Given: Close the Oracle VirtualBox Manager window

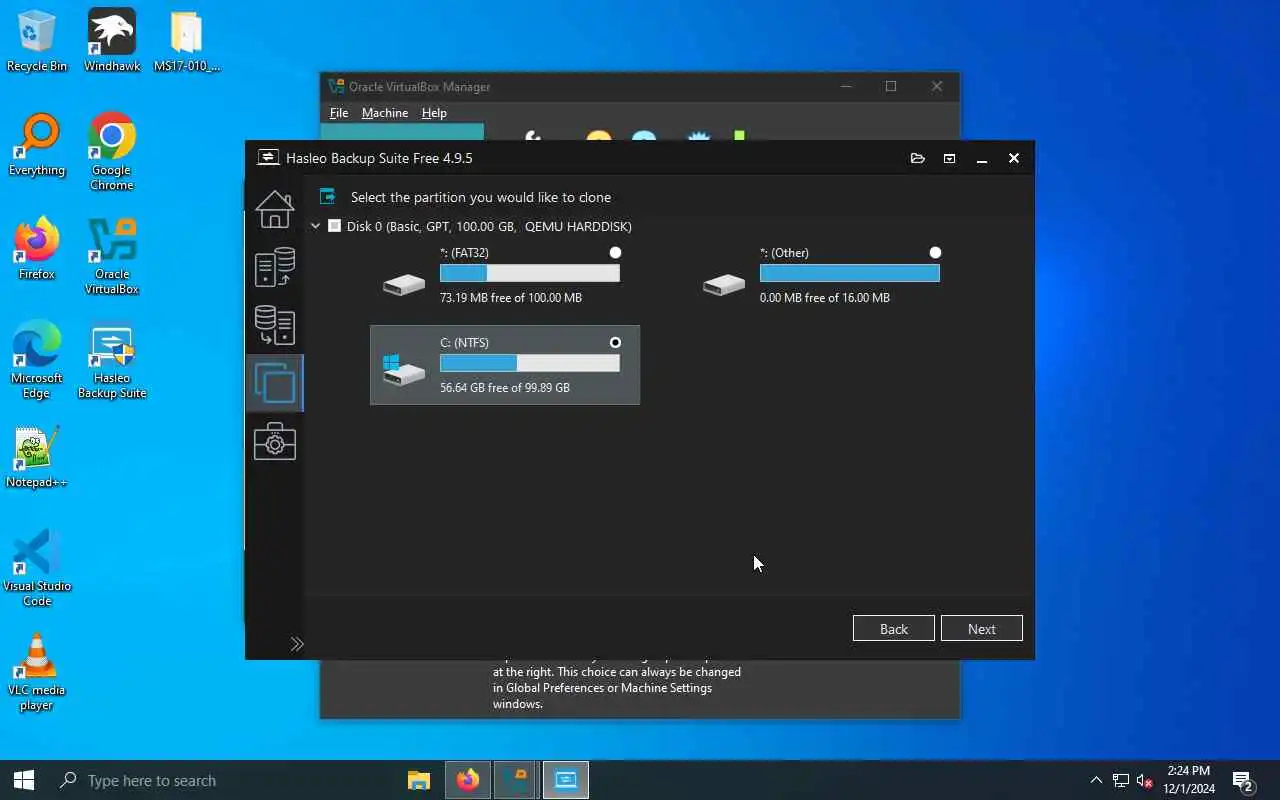Looking at the screenshot, I should point(937,86).
